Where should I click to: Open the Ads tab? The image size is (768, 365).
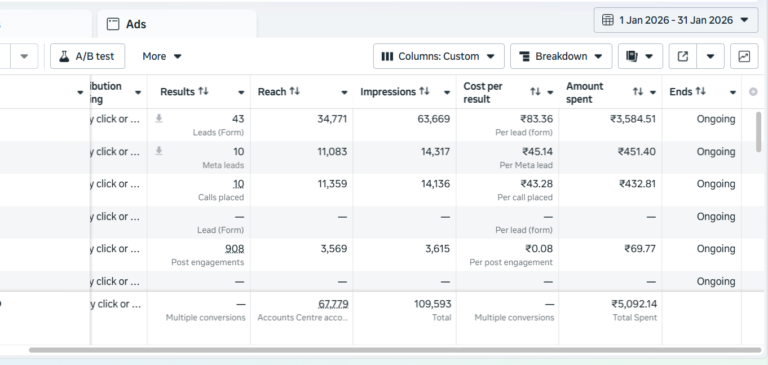(x=177, y=24)
